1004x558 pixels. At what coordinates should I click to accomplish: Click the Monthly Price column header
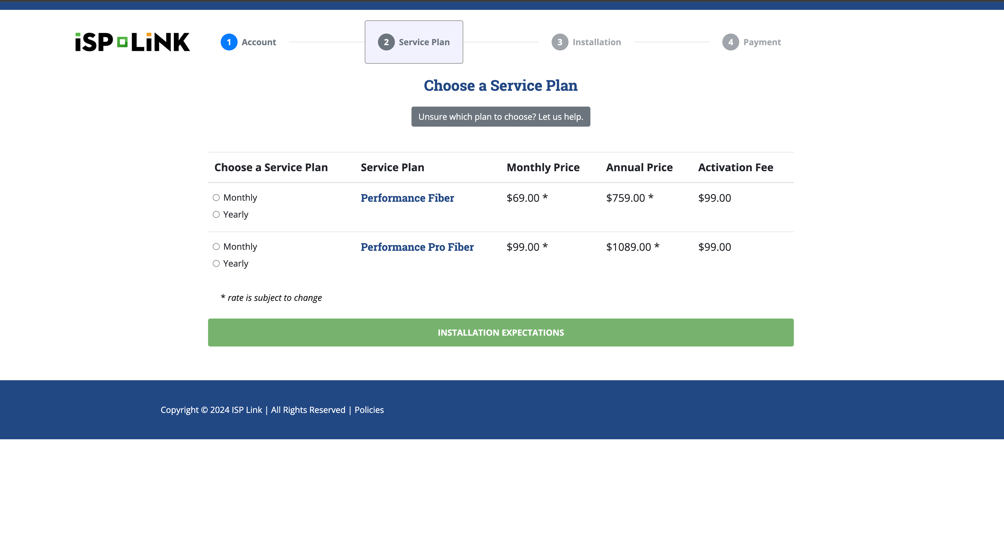click(x=543, y=168)
